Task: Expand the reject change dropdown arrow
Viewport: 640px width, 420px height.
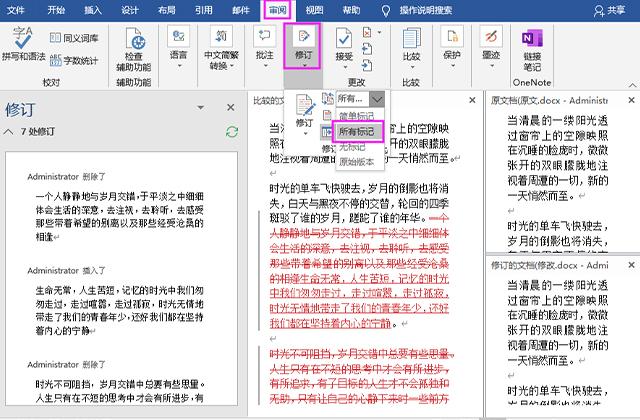Action: click(379, 32)
